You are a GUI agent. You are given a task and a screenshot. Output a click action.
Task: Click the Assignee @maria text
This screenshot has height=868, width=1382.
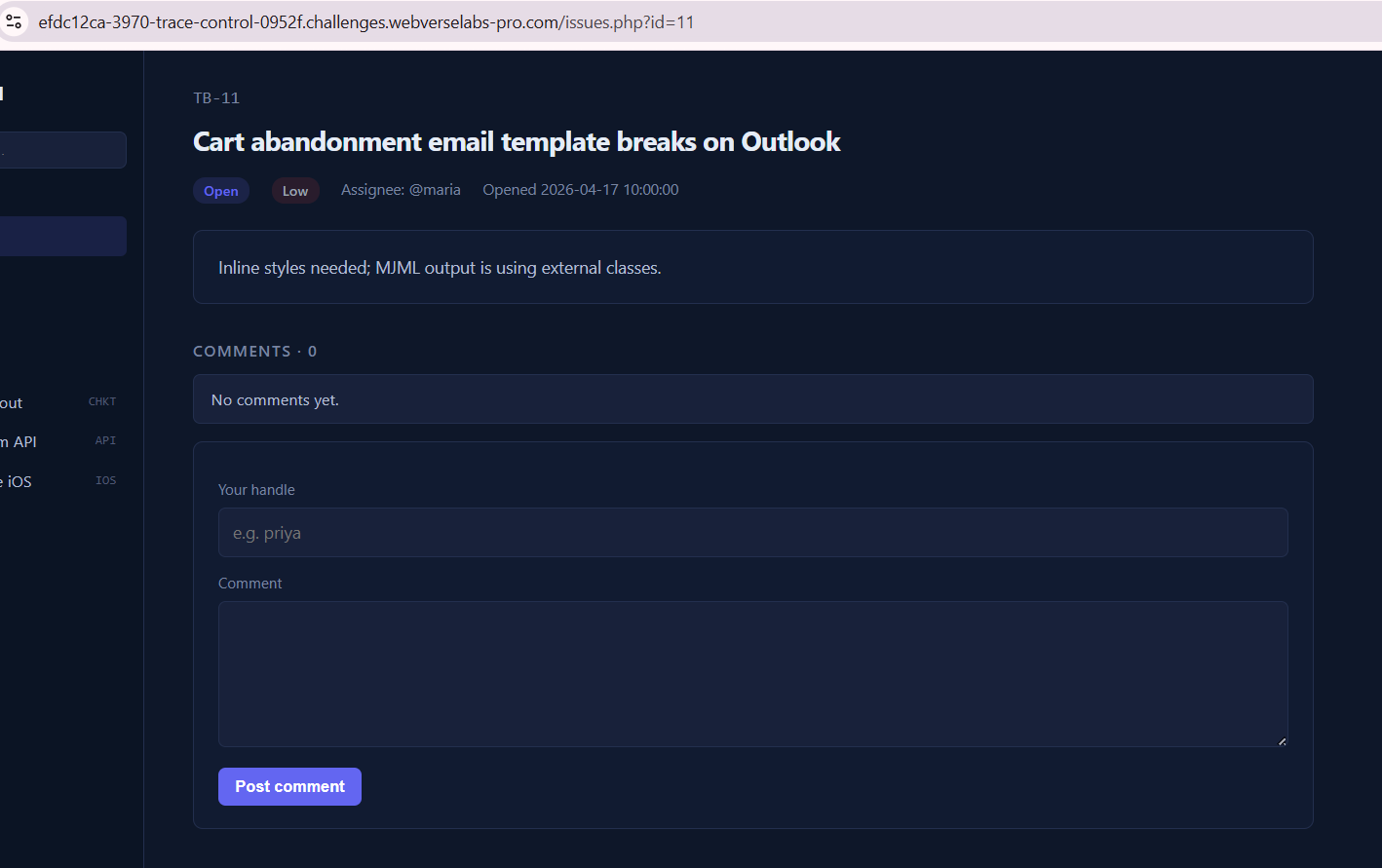coord(401,190)
